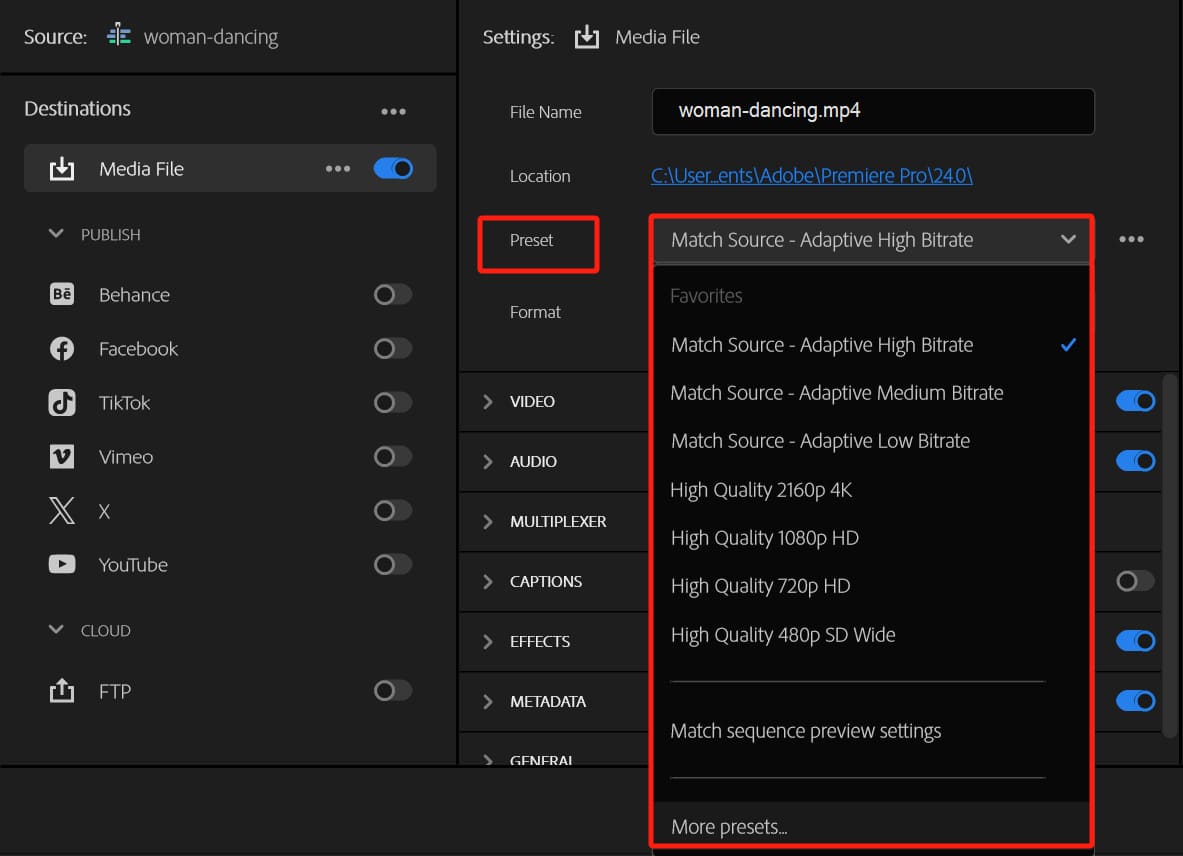The image size is (1183, 856).
Task: Click the FTP upload icon
Action: pyautogui.click(x=62, y=690)
